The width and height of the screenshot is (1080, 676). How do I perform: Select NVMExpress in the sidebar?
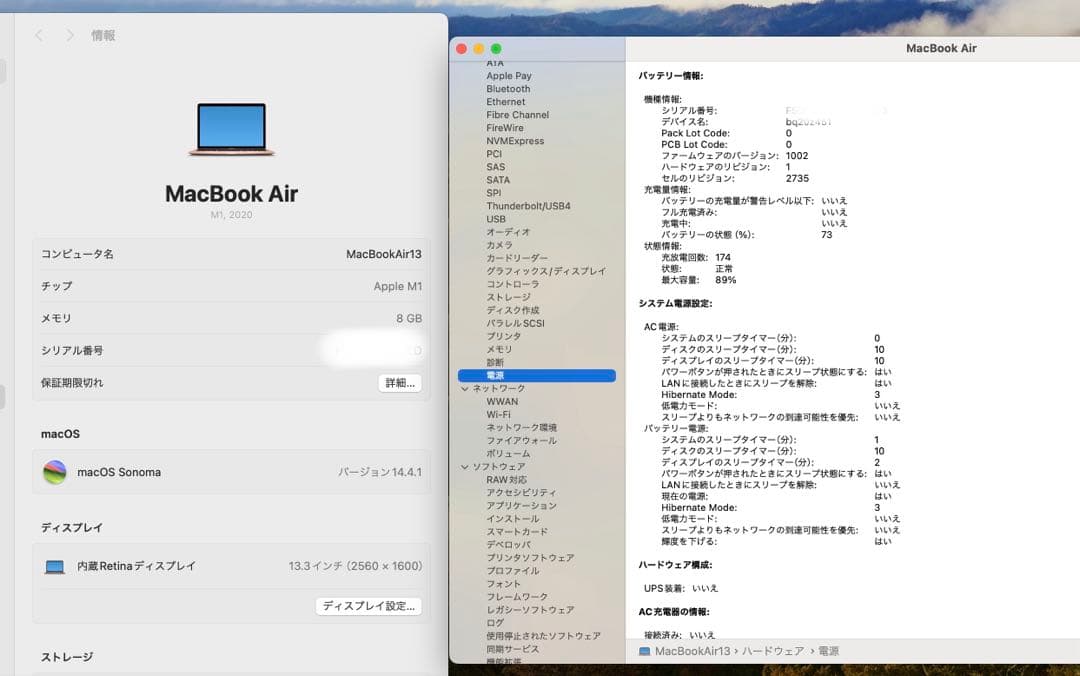pos(515,141)
